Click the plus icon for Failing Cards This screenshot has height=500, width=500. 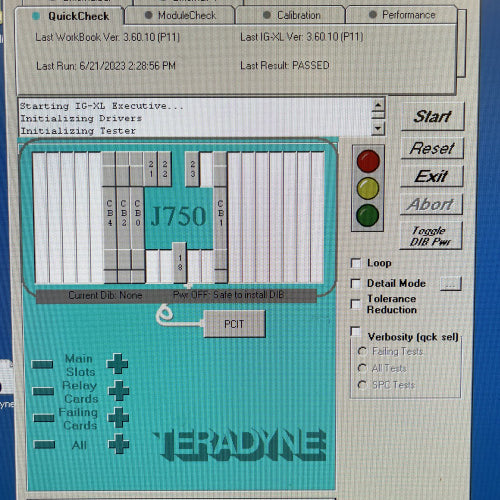click(x=118, y=417)
